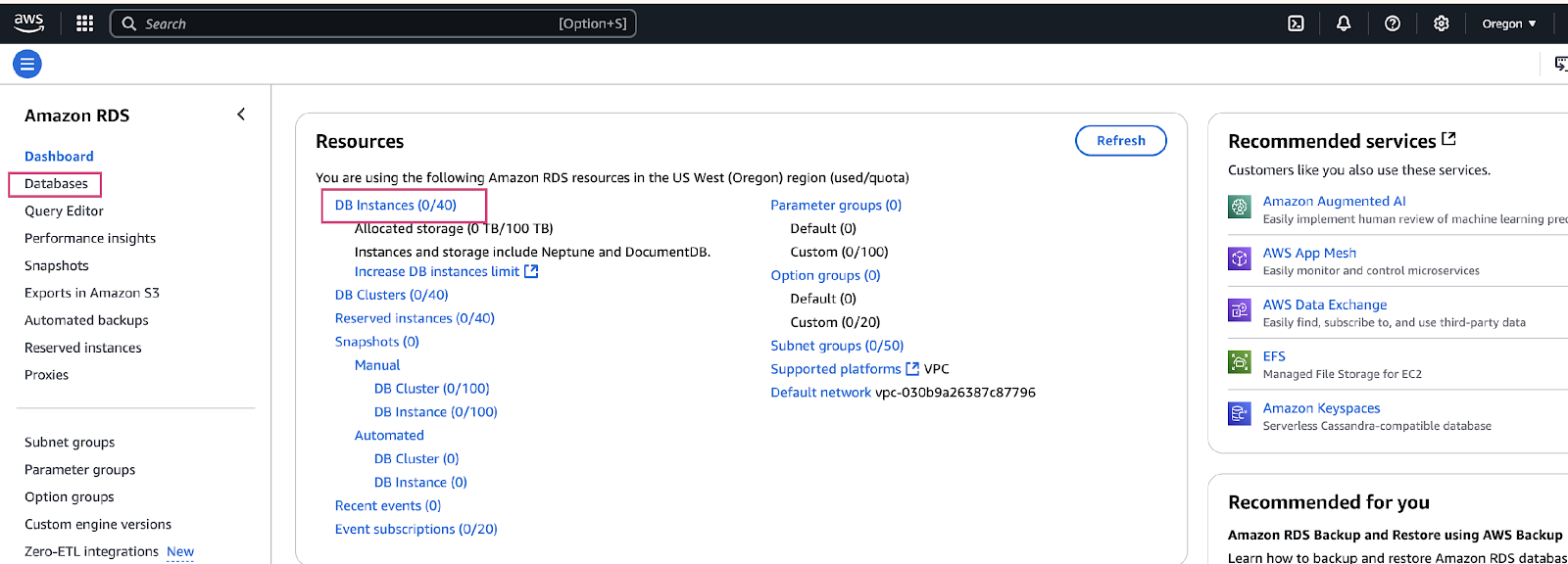The width and height of the screenshot is (1568, 564).
Task: Click the AWS Data Exchange service icon
Action: tap(1240, 310)
